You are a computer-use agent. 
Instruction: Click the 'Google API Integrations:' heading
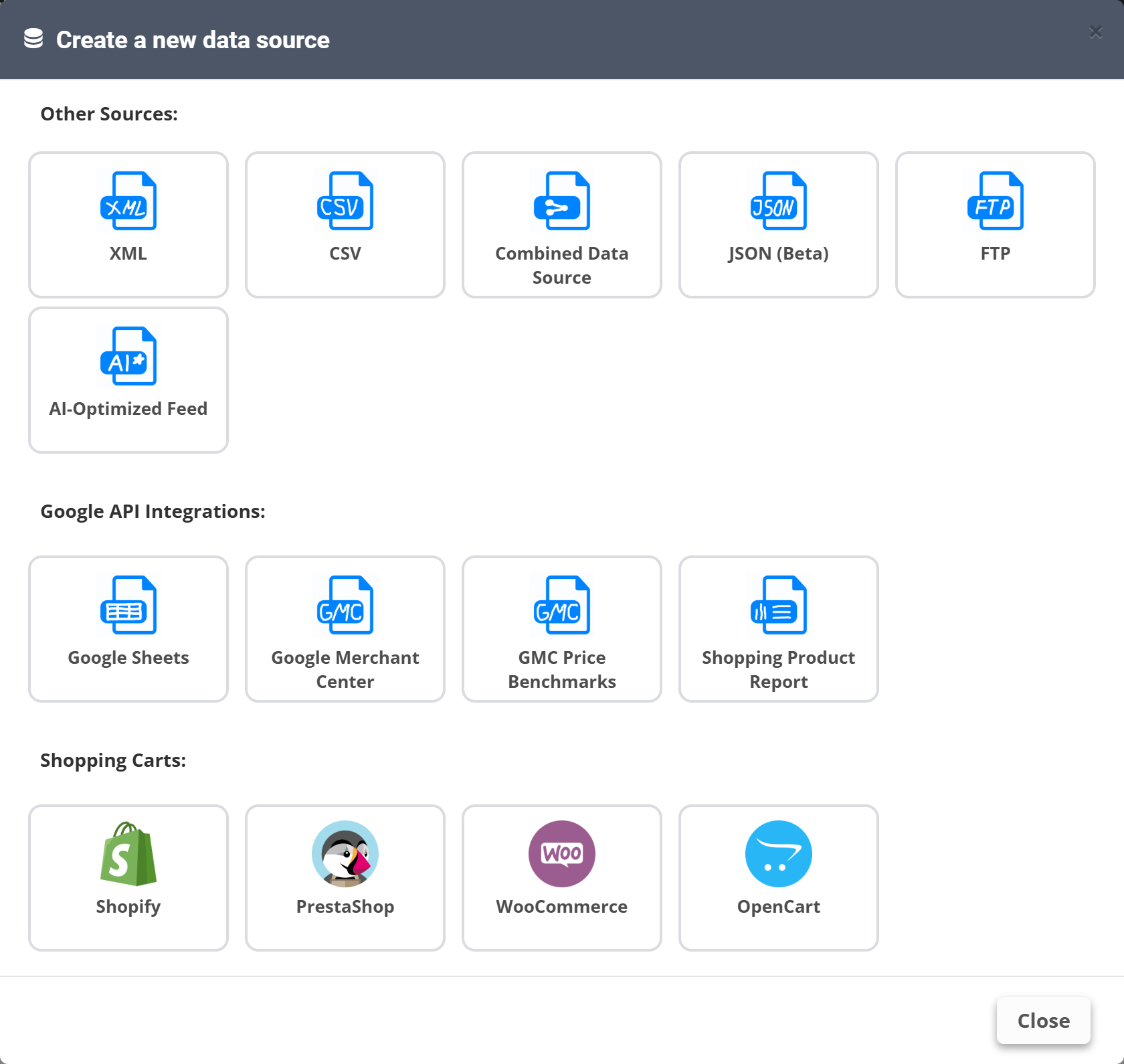153,511
